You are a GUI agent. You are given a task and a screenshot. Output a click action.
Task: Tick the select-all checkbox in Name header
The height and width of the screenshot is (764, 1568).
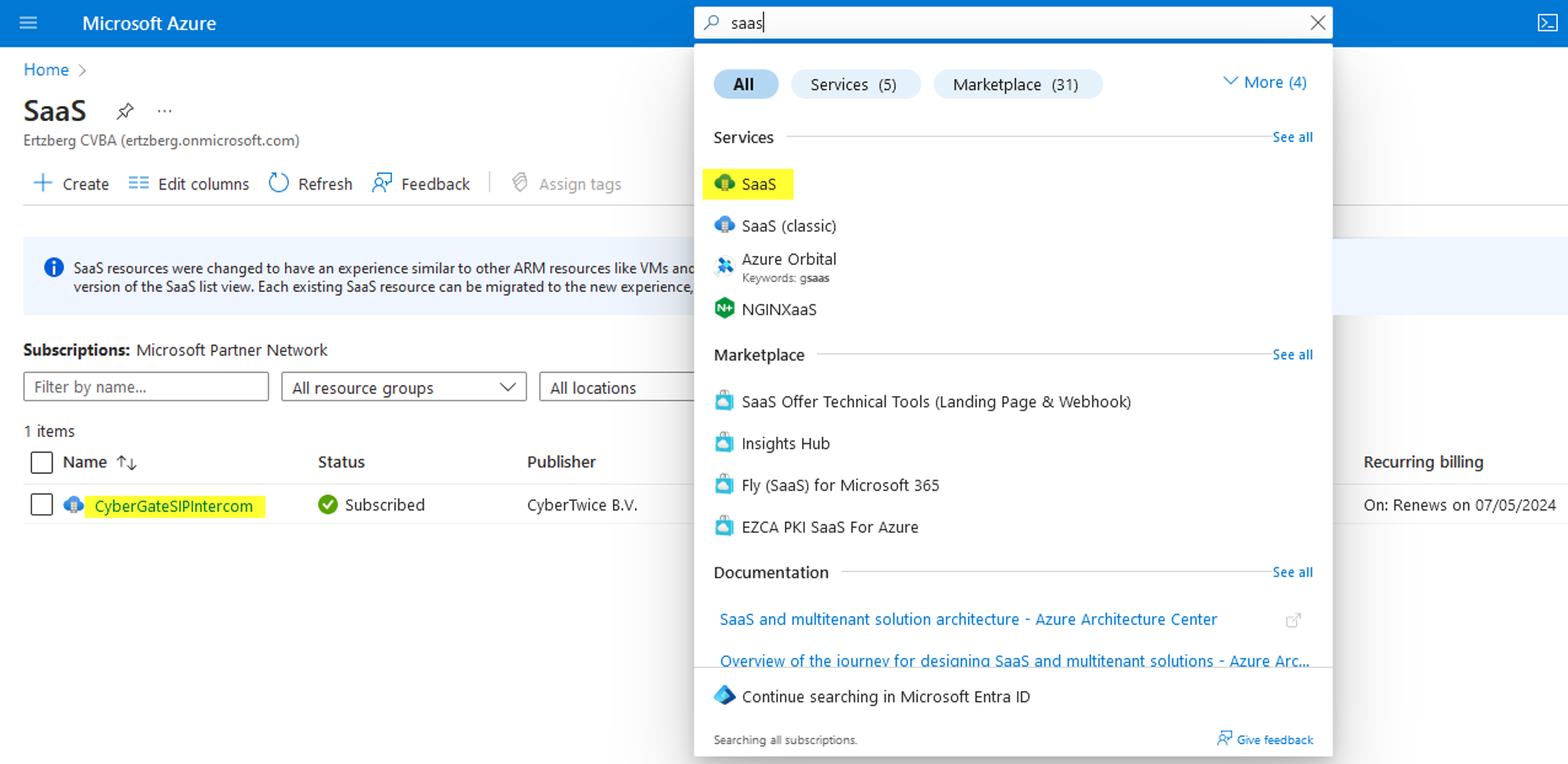(42, 462)
